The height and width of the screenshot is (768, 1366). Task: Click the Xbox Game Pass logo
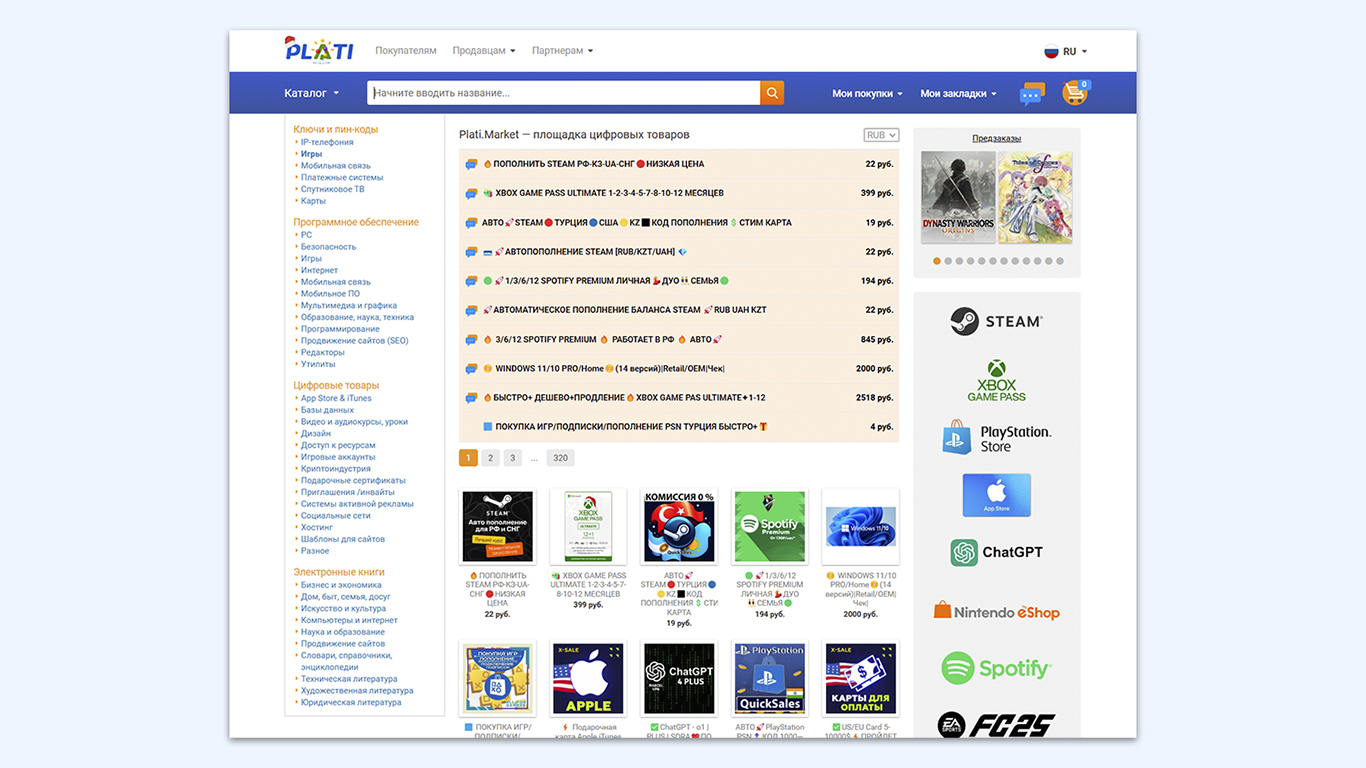[996, 381]
